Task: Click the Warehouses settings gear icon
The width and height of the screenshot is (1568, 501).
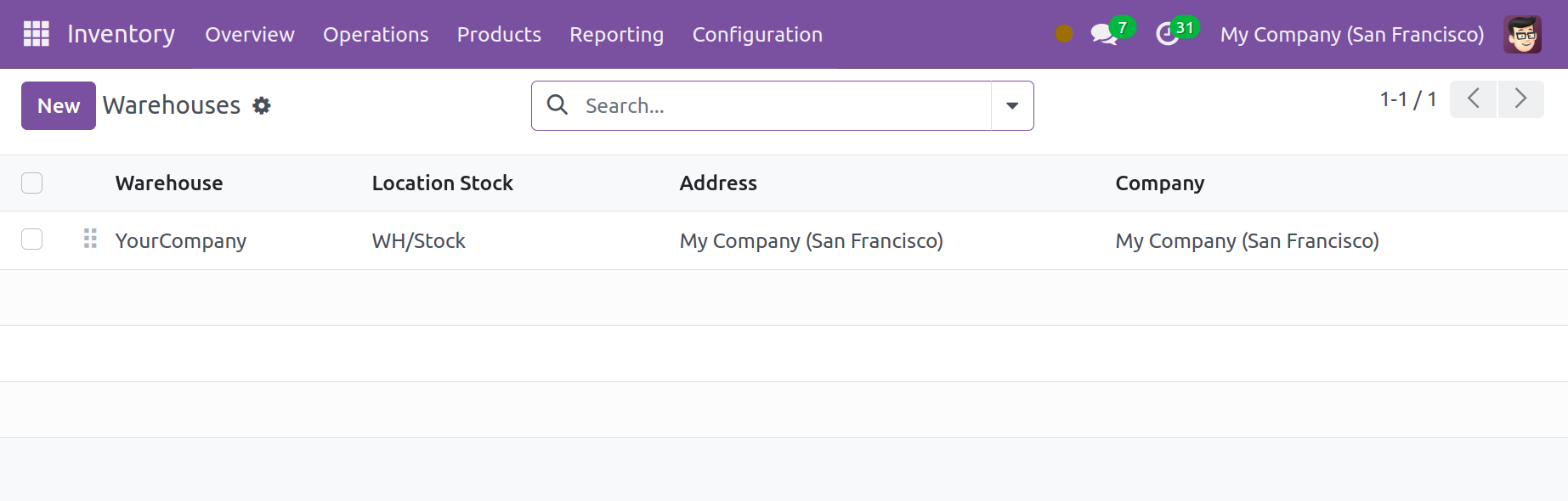Action: click(x=262, y=105)
